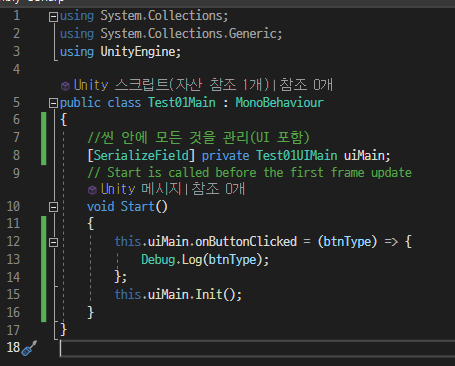This screenshot has height=366, width=455.
Task: Open the 'Unity 스크립트(자산 참조 1개)' CodeLens link
Action: tap(171, 85)
